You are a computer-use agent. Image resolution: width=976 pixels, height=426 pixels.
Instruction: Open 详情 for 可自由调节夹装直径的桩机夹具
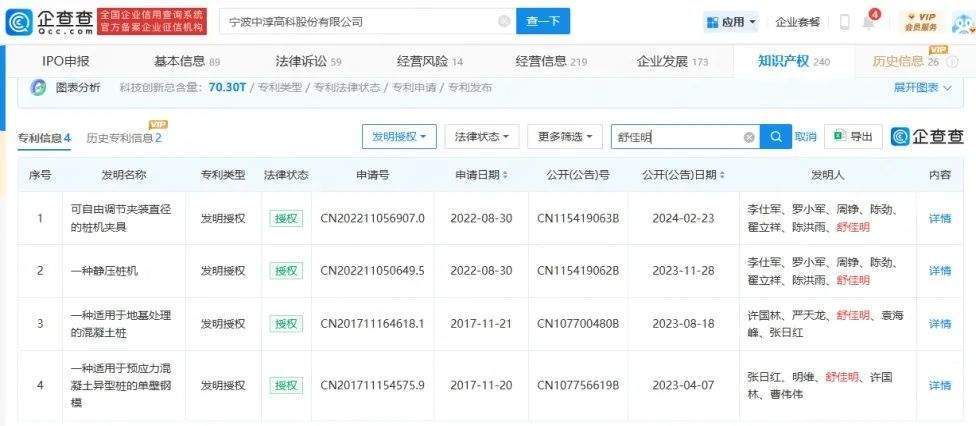[940, 219]
